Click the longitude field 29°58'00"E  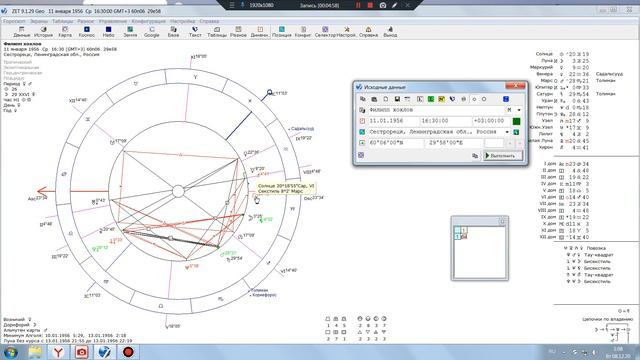(453, 143)
